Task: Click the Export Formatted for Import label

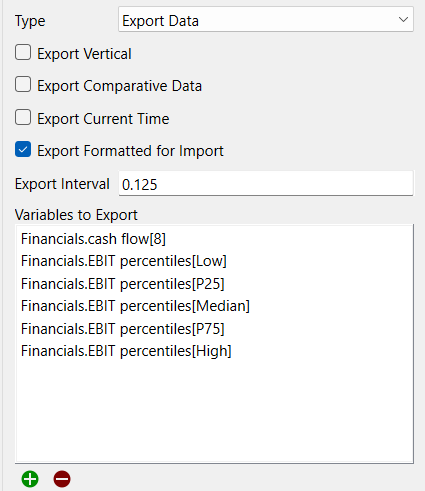Action: 130,151
